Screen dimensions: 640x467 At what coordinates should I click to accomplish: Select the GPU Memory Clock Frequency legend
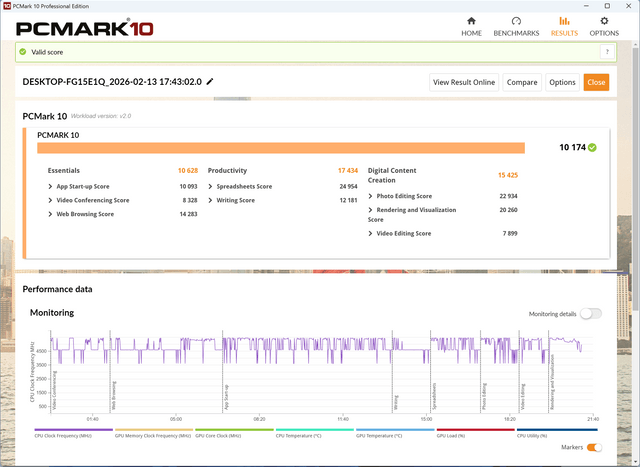pyautogui.click(x=154, y=432)
